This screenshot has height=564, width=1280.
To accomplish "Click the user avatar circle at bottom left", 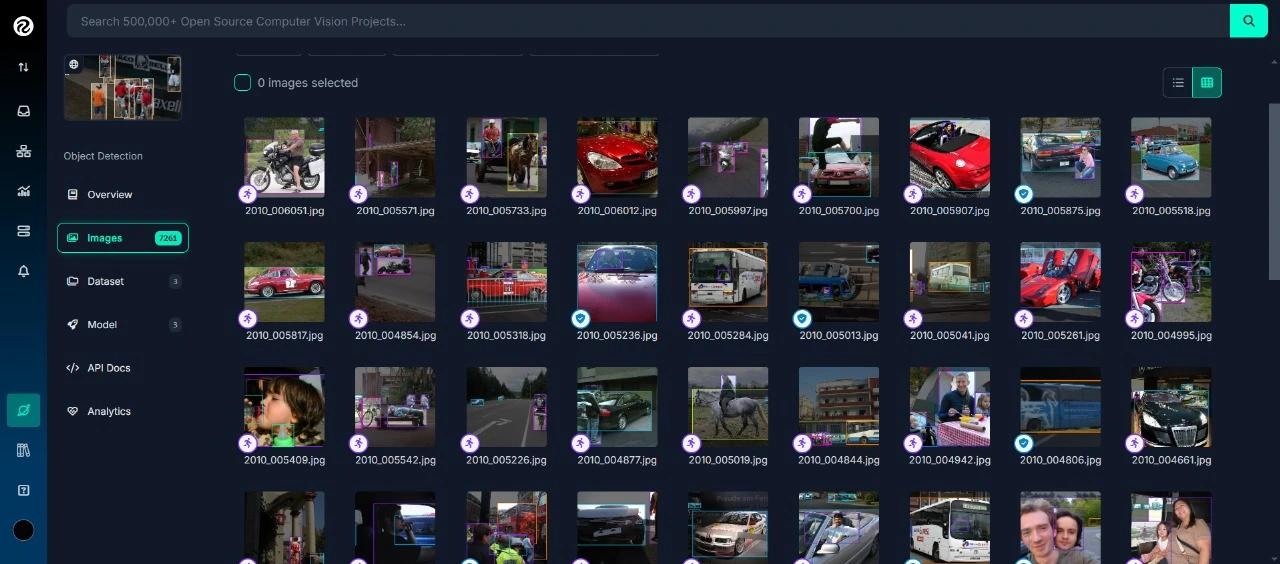I will (23, 530).
